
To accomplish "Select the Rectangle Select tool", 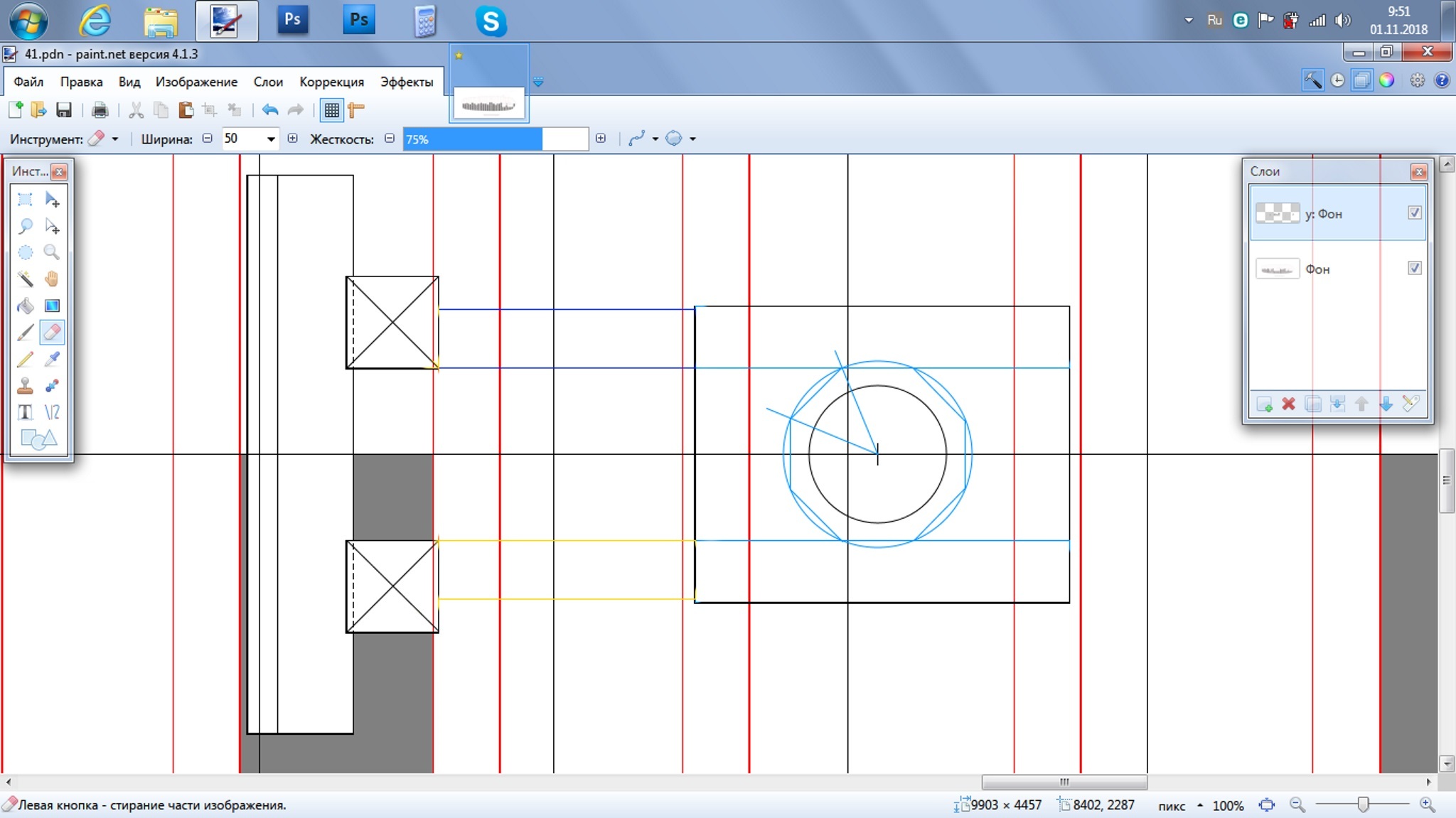I will [25, 200].
